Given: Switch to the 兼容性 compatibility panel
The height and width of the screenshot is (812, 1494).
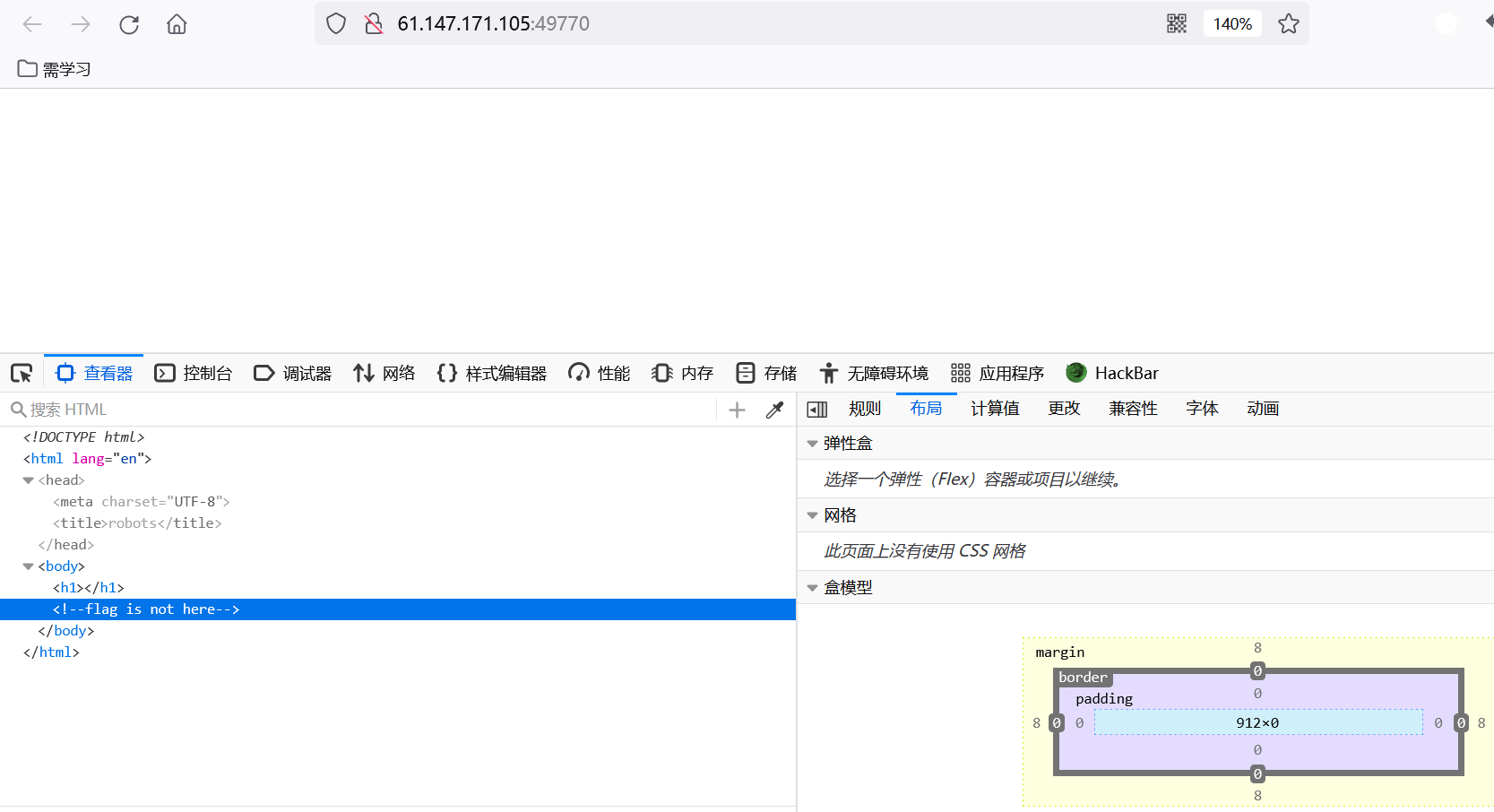Looking at the screenshot, I should coord(1133,409).
